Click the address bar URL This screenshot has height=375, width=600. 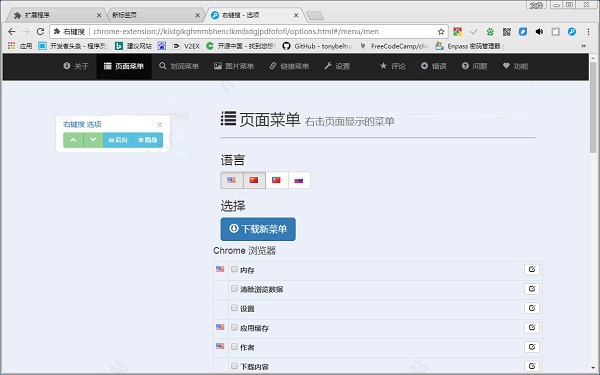[236, 31]
